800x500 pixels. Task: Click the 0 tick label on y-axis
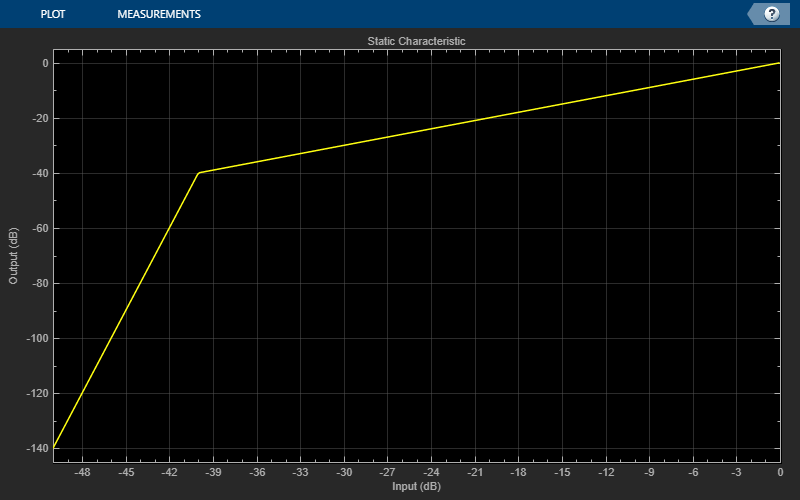[x=45, y=63]
